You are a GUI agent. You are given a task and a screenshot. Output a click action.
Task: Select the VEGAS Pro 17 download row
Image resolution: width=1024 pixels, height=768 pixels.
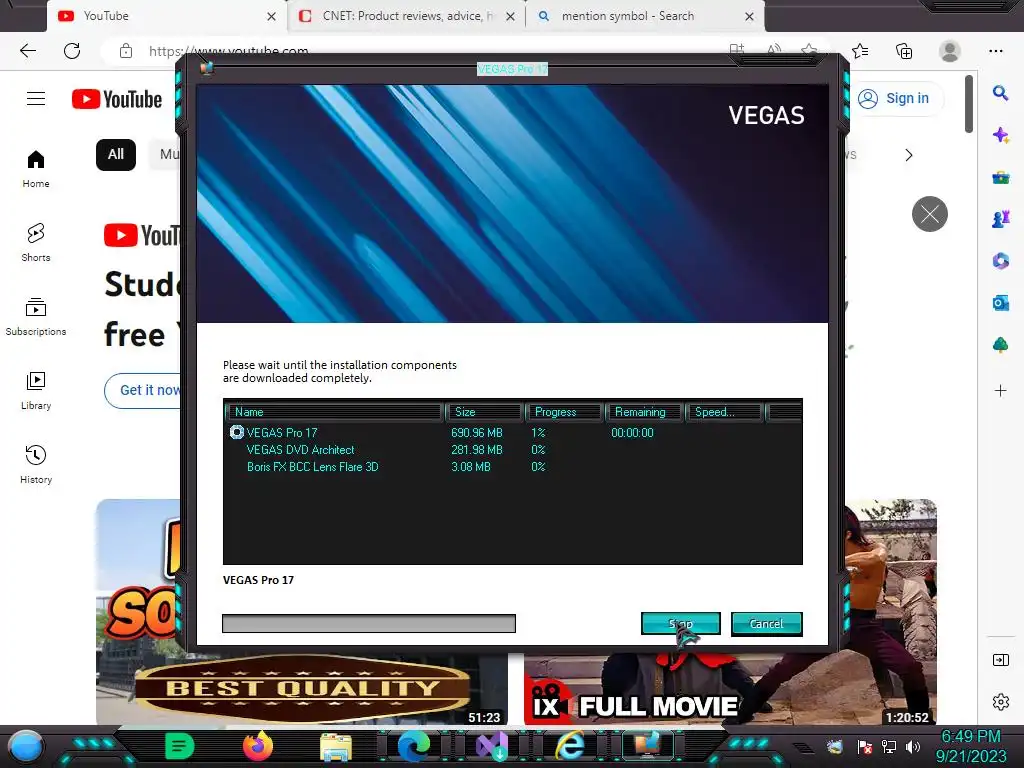513,432
